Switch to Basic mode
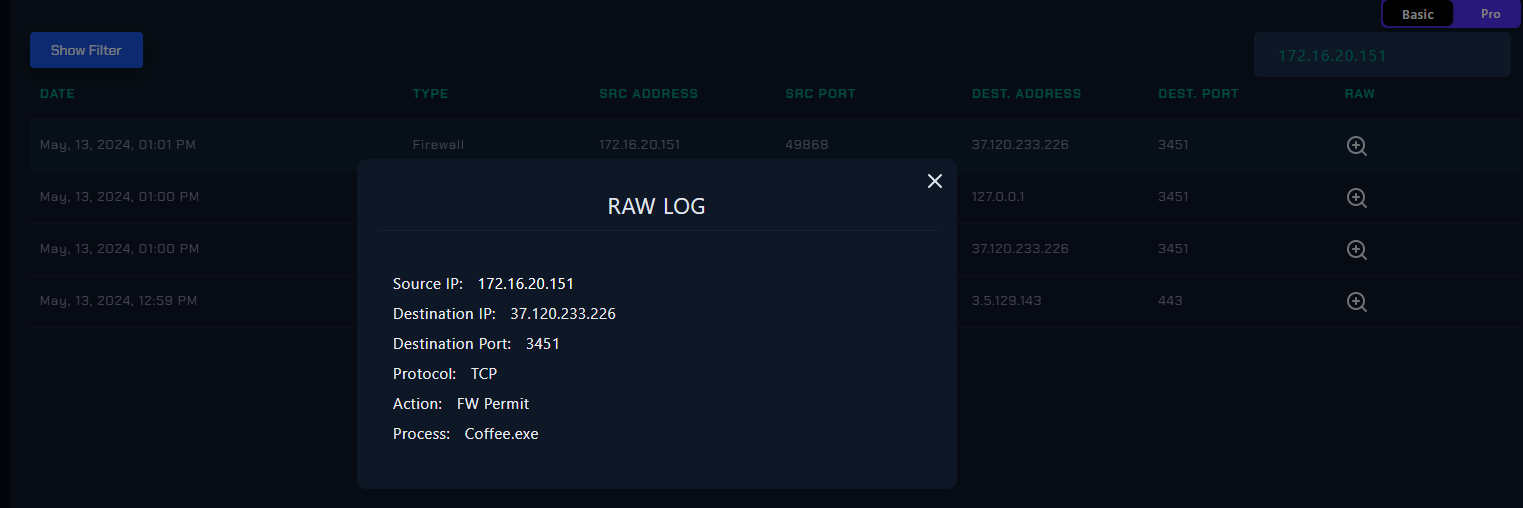The width and height of the screenshot is (1523, 508). pyautogui.click(x=1417, y=14)
